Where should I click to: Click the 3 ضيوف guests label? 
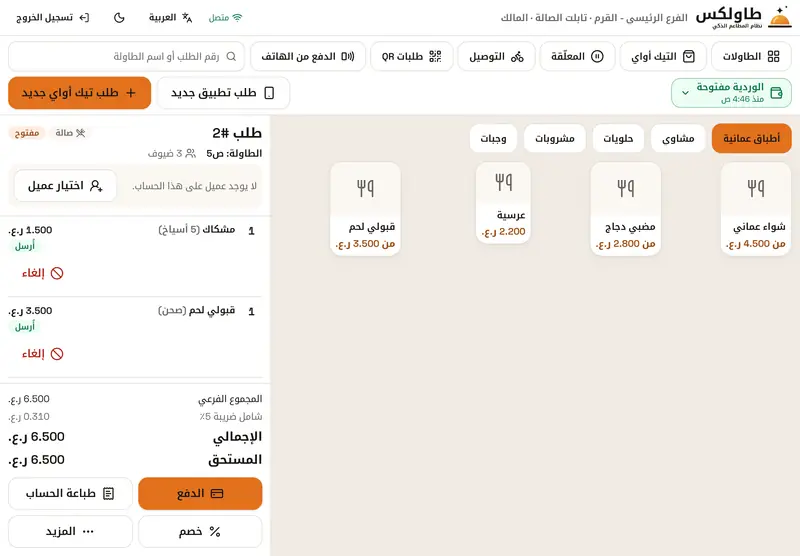[172, 154]
